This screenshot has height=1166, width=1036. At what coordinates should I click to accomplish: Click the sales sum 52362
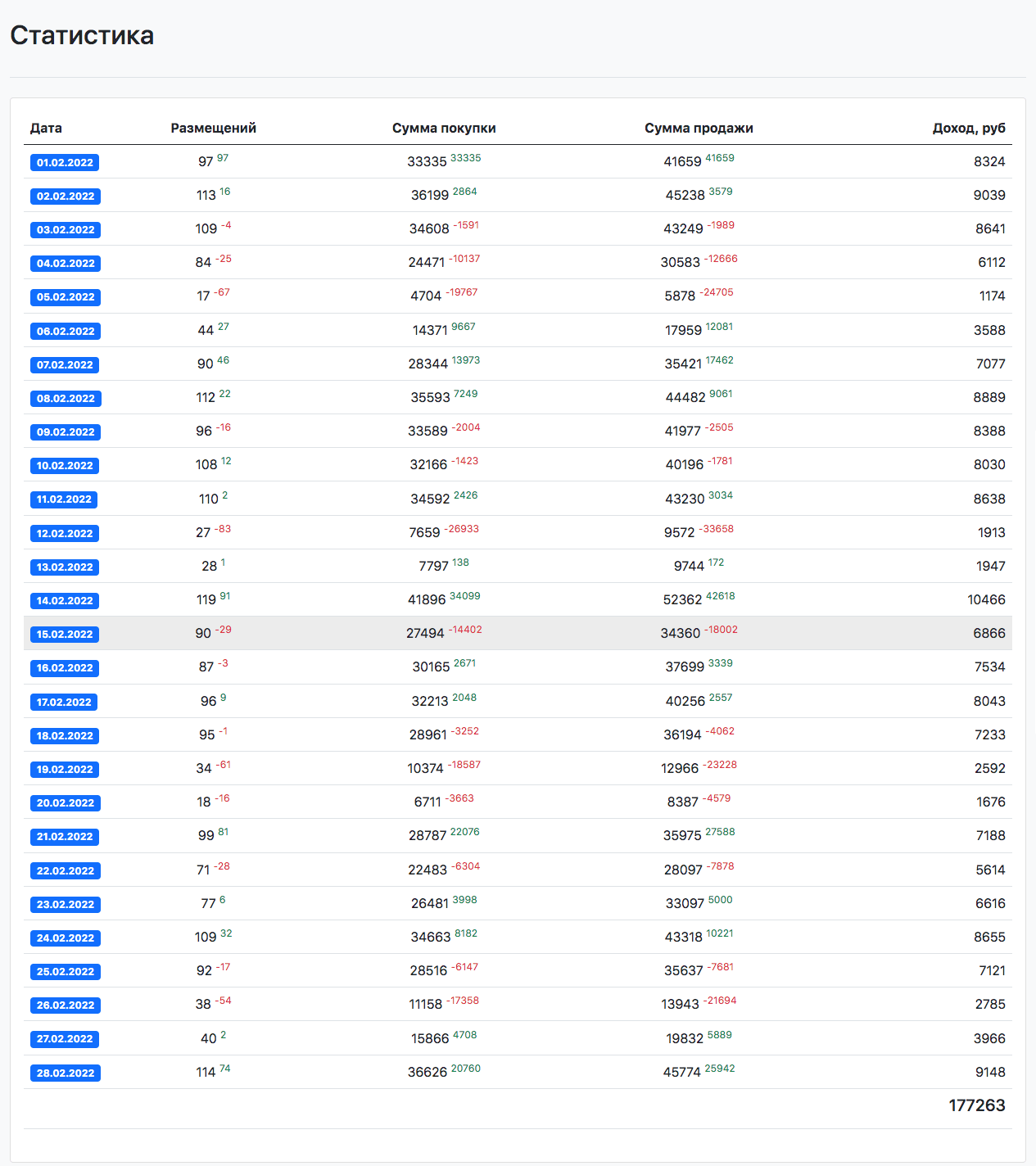tap(682, 600)
